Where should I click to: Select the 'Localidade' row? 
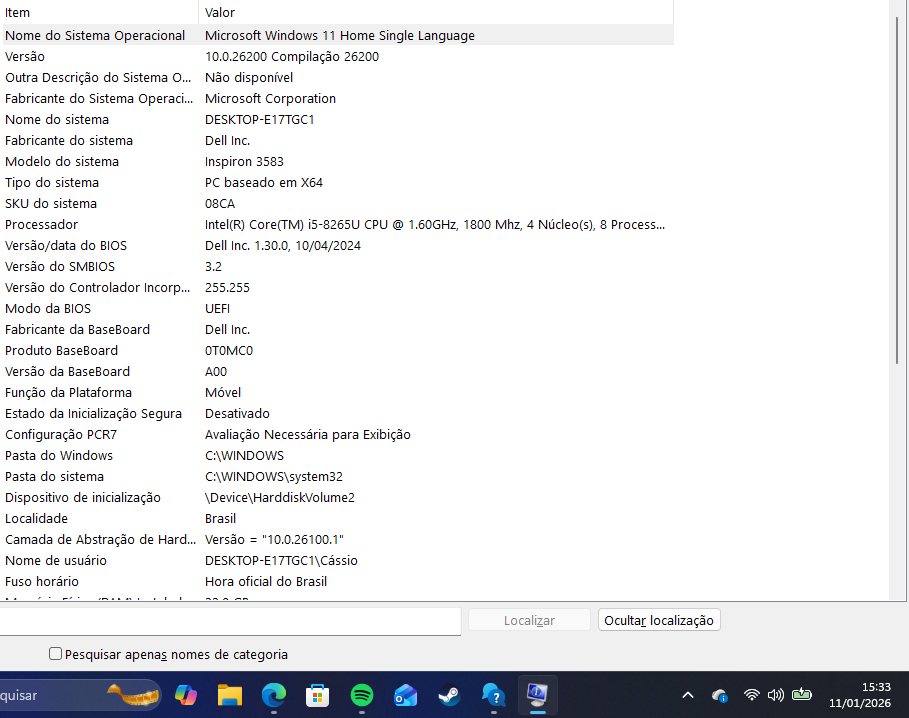338,518
